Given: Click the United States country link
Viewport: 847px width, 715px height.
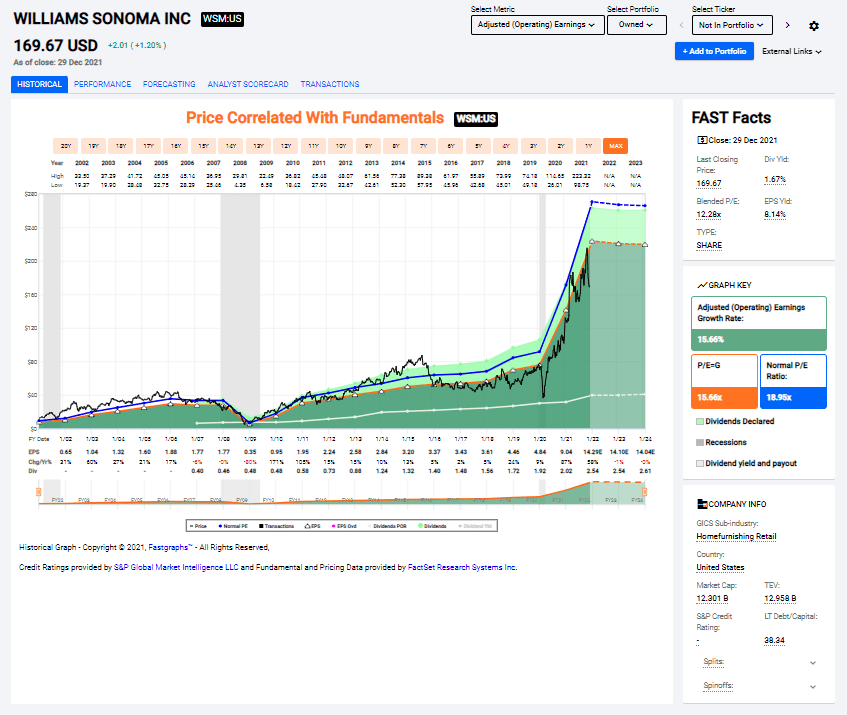Looking at the screenshot, I should 720,567.
